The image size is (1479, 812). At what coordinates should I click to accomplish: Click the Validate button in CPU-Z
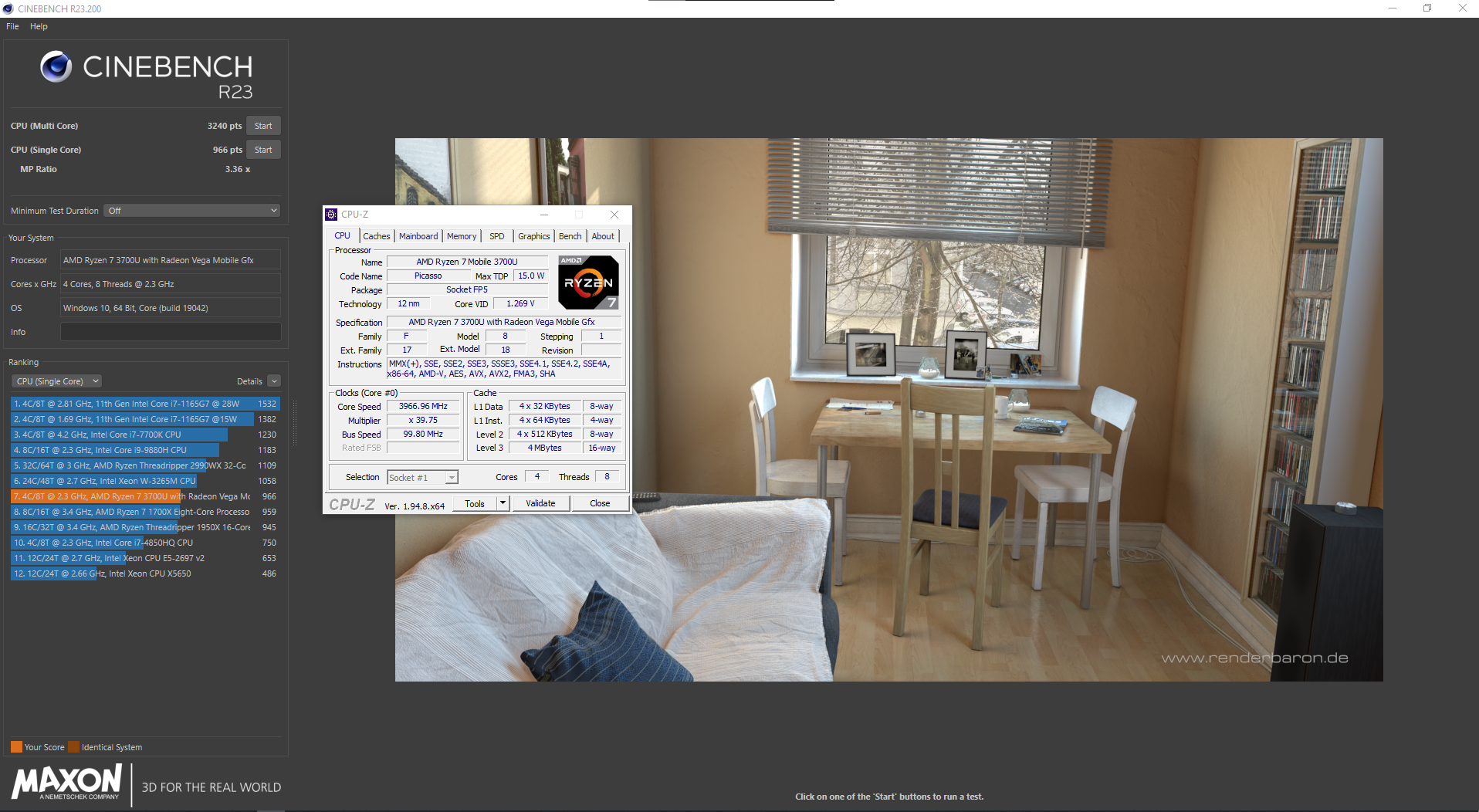click(x=540, y=503)
